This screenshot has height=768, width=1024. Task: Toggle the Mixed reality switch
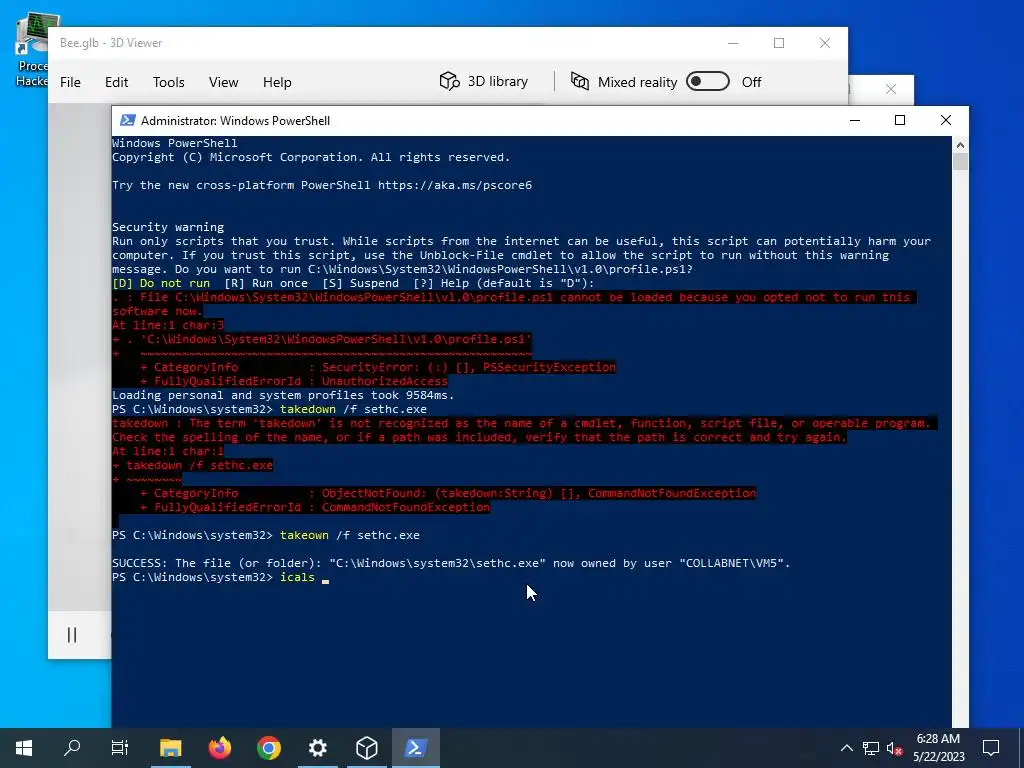[x=708, y=82]
